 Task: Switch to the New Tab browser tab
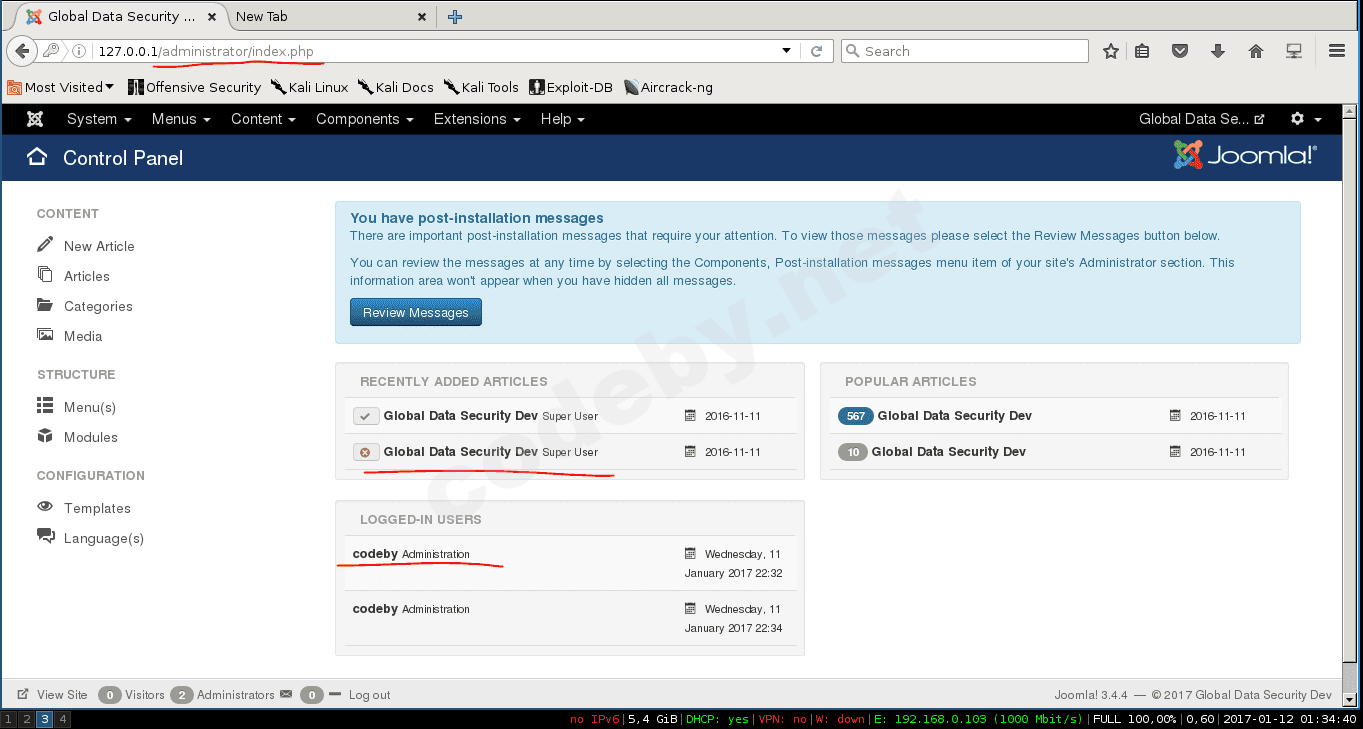(x=332, y=16)
